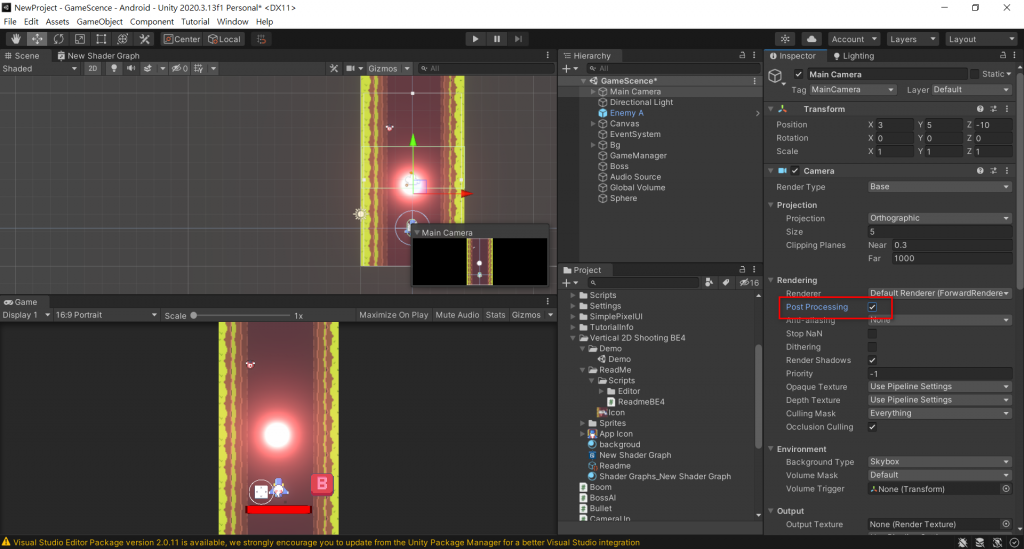Open the Layer Default dropdown

(971, 89)
